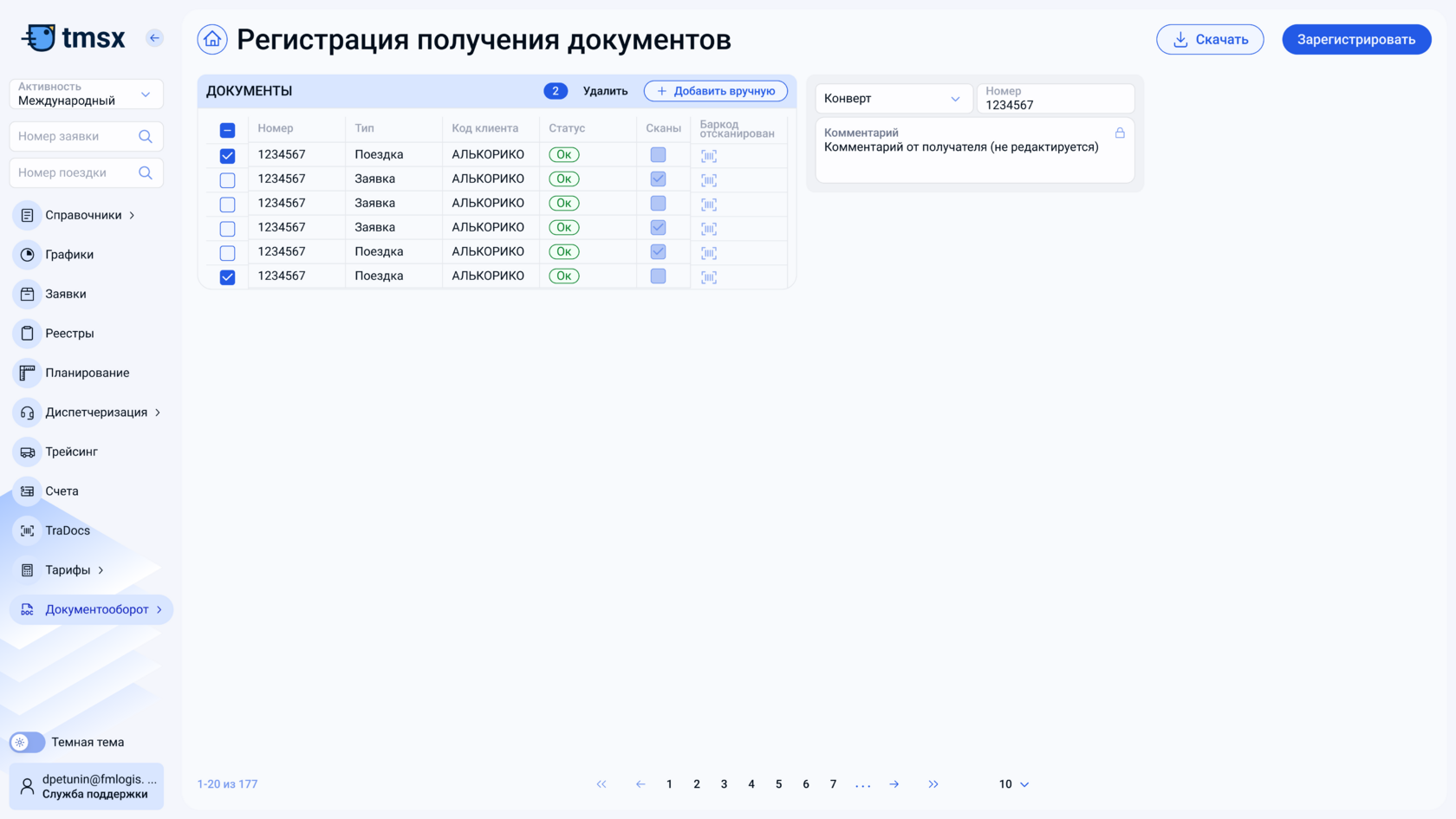Toggle the Сканы checkbox in the first row

tap(659, 154)
